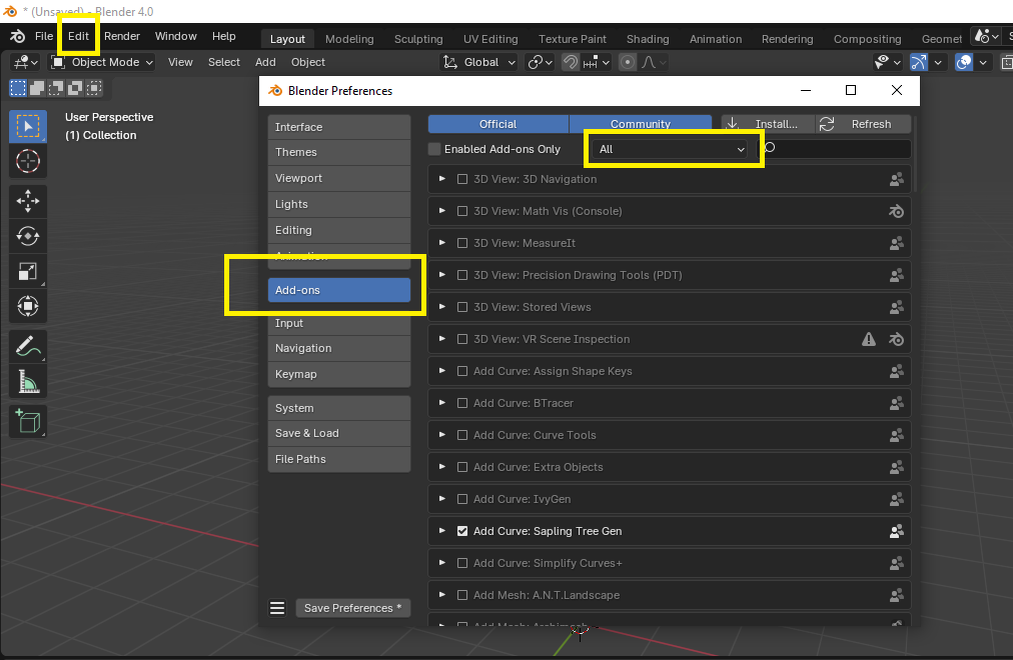Expand Add Curve: Curve Tools details
Screen dimensions: 1013x660
click(x=442, y=435)
